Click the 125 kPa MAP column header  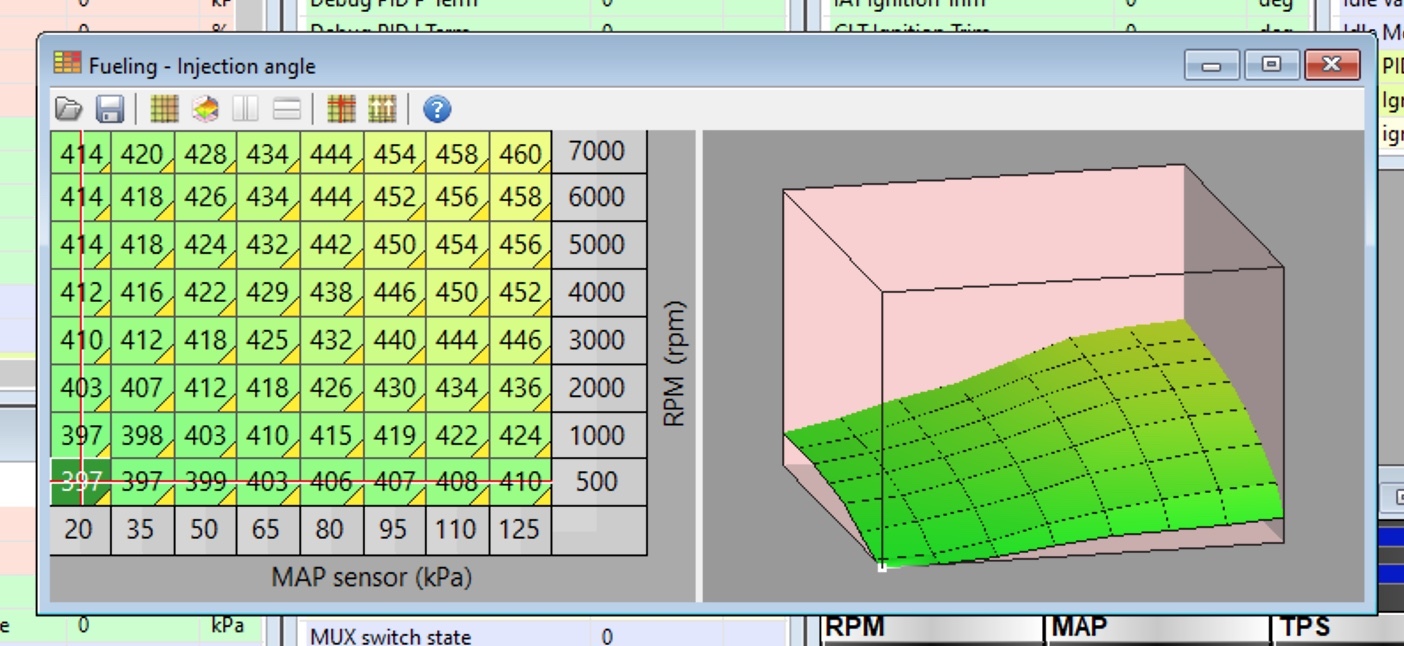point(519,529)
